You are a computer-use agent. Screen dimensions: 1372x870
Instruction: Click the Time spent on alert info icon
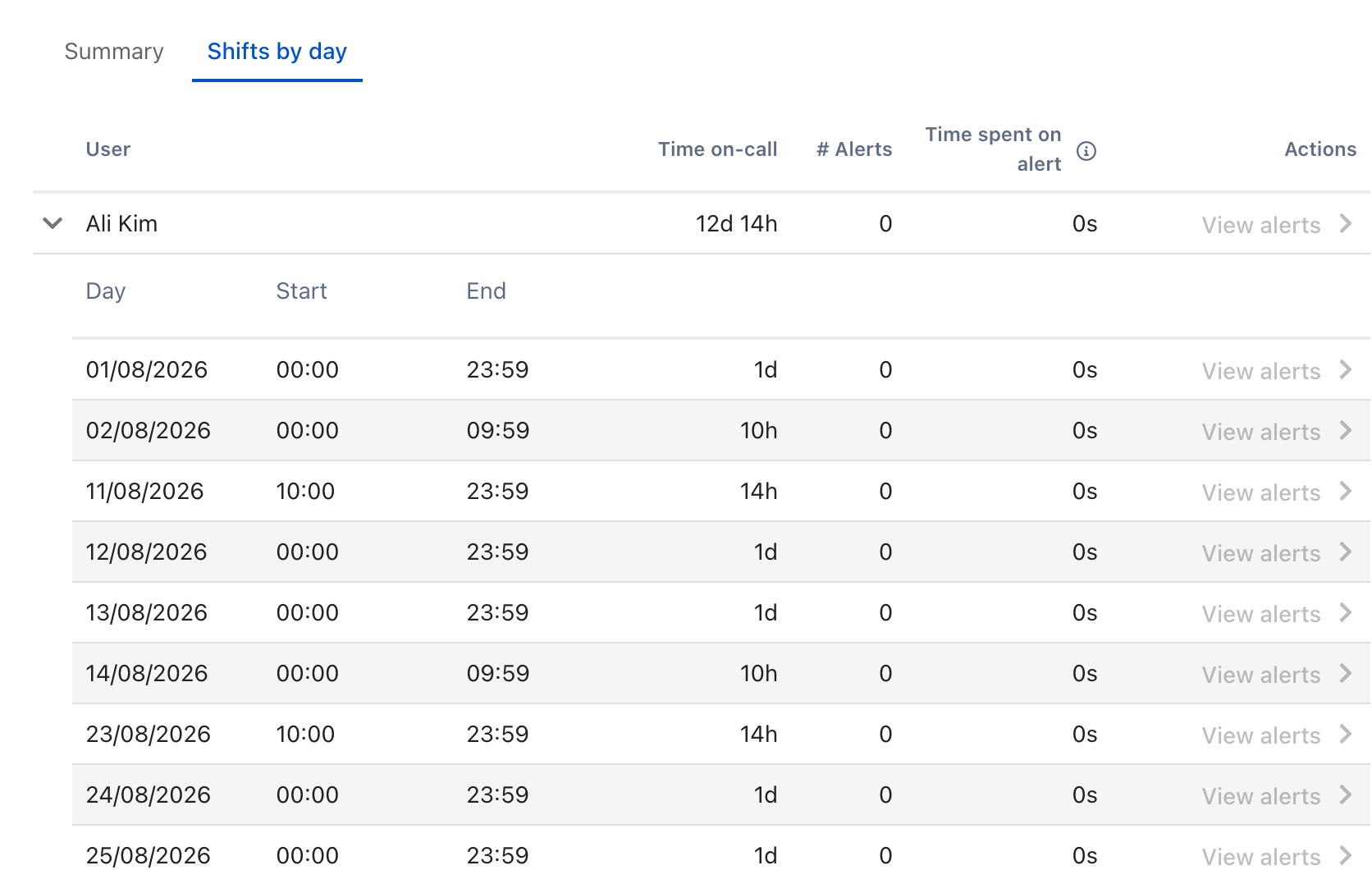click(1086, 151)
